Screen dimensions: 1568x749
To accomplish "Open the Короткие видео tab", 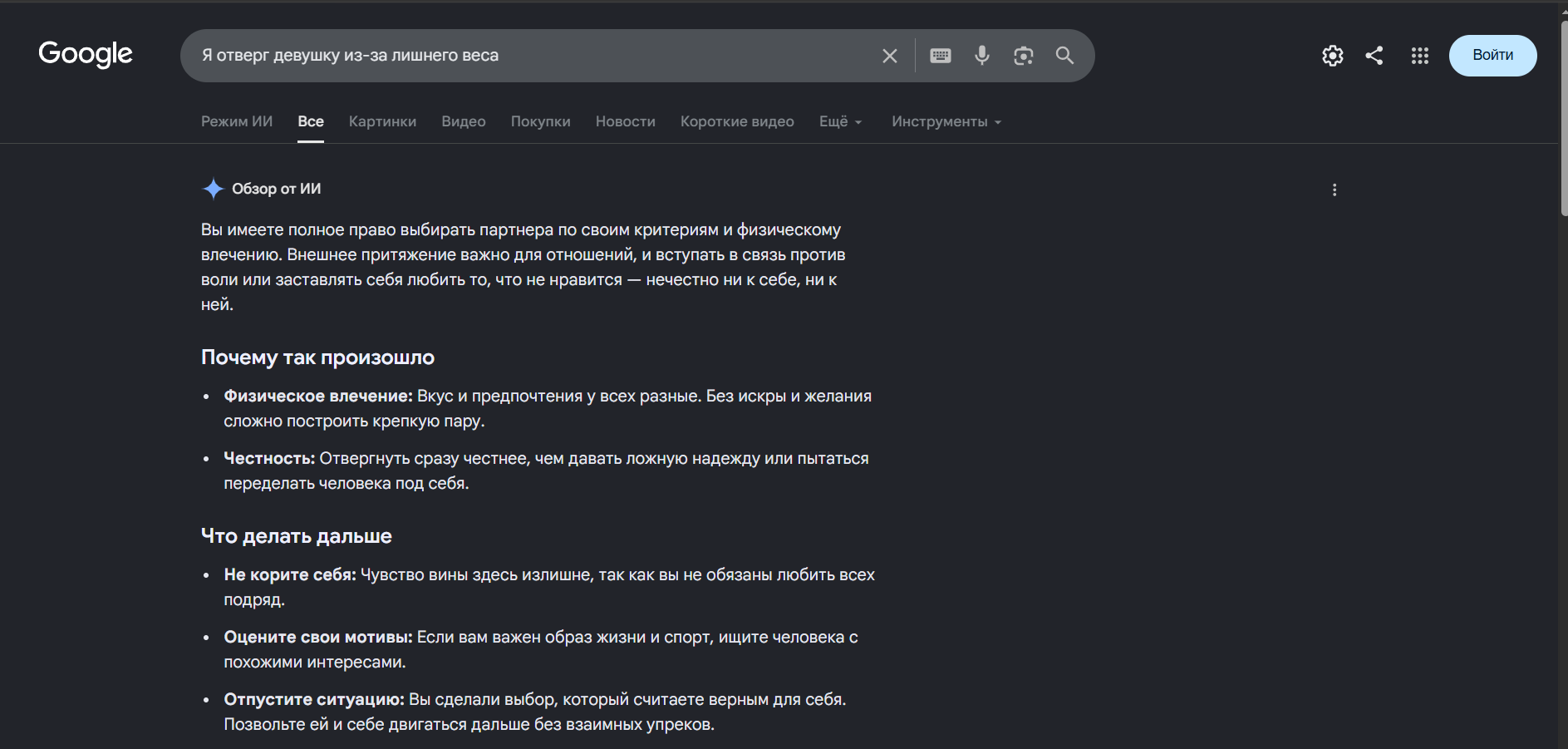I will (737, 121).
